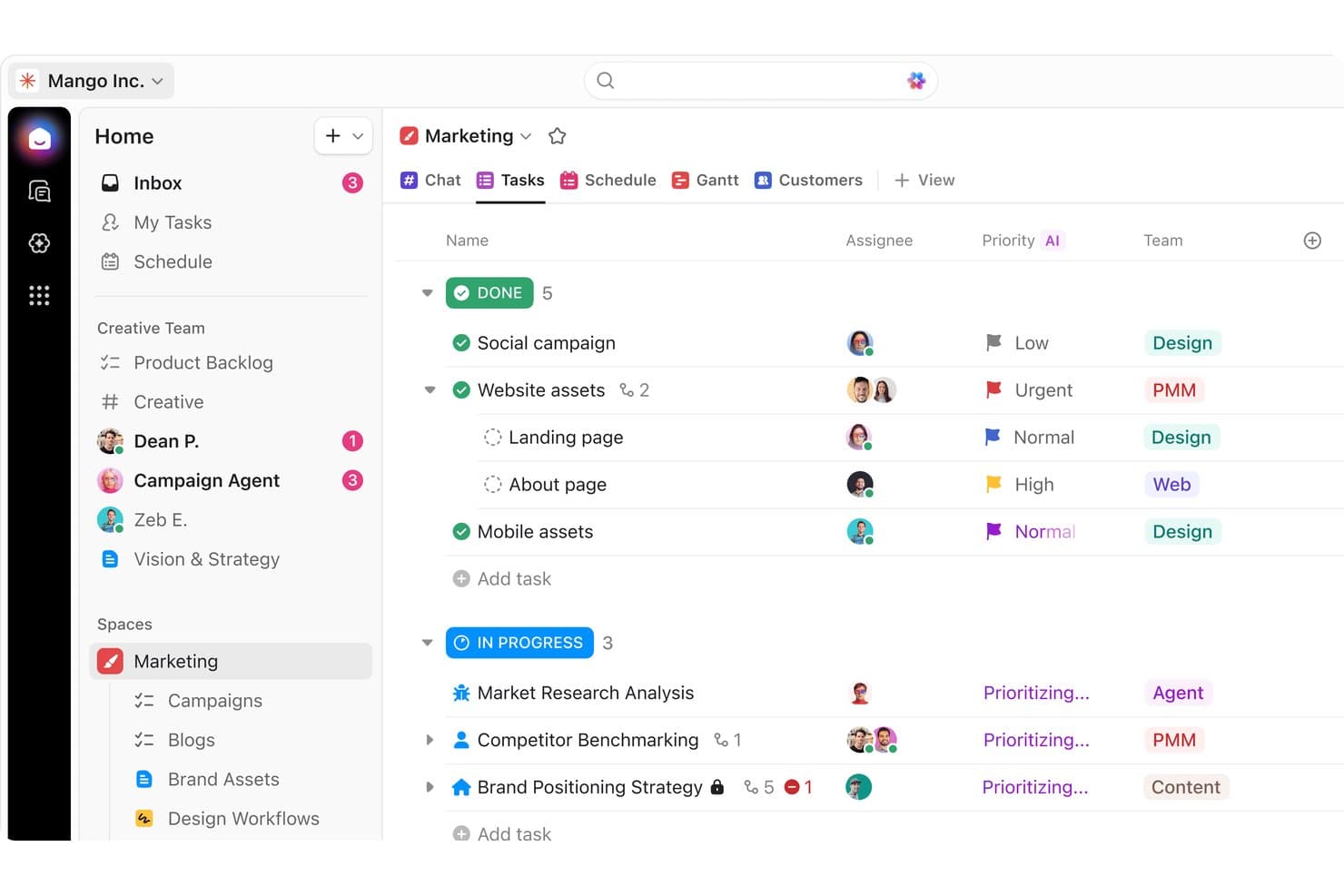Open the Marketing title chevron dropdown

tap(526, 136)
